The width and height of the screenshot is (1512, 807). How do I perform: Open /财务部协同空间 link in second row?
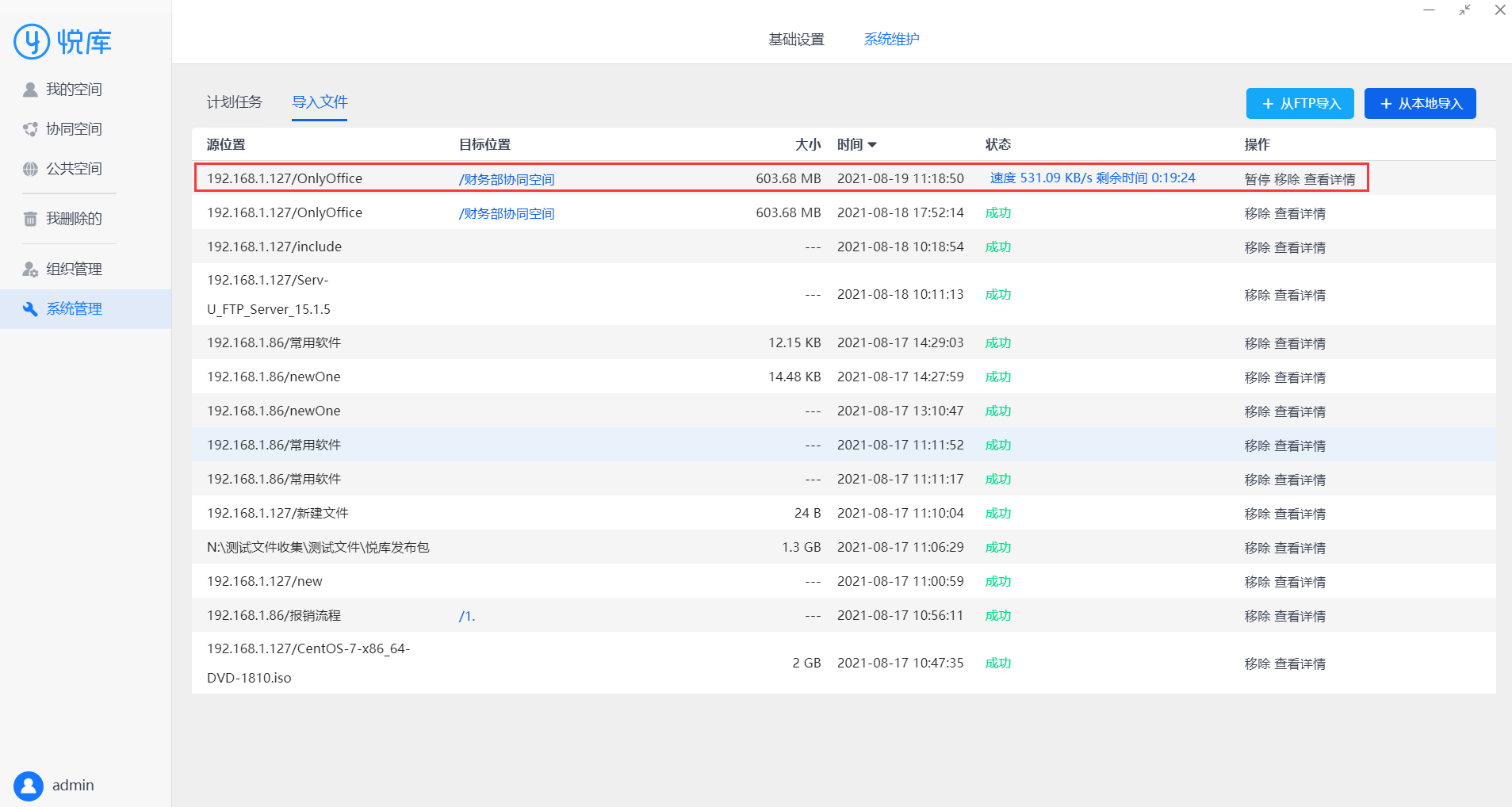point(506,213)
